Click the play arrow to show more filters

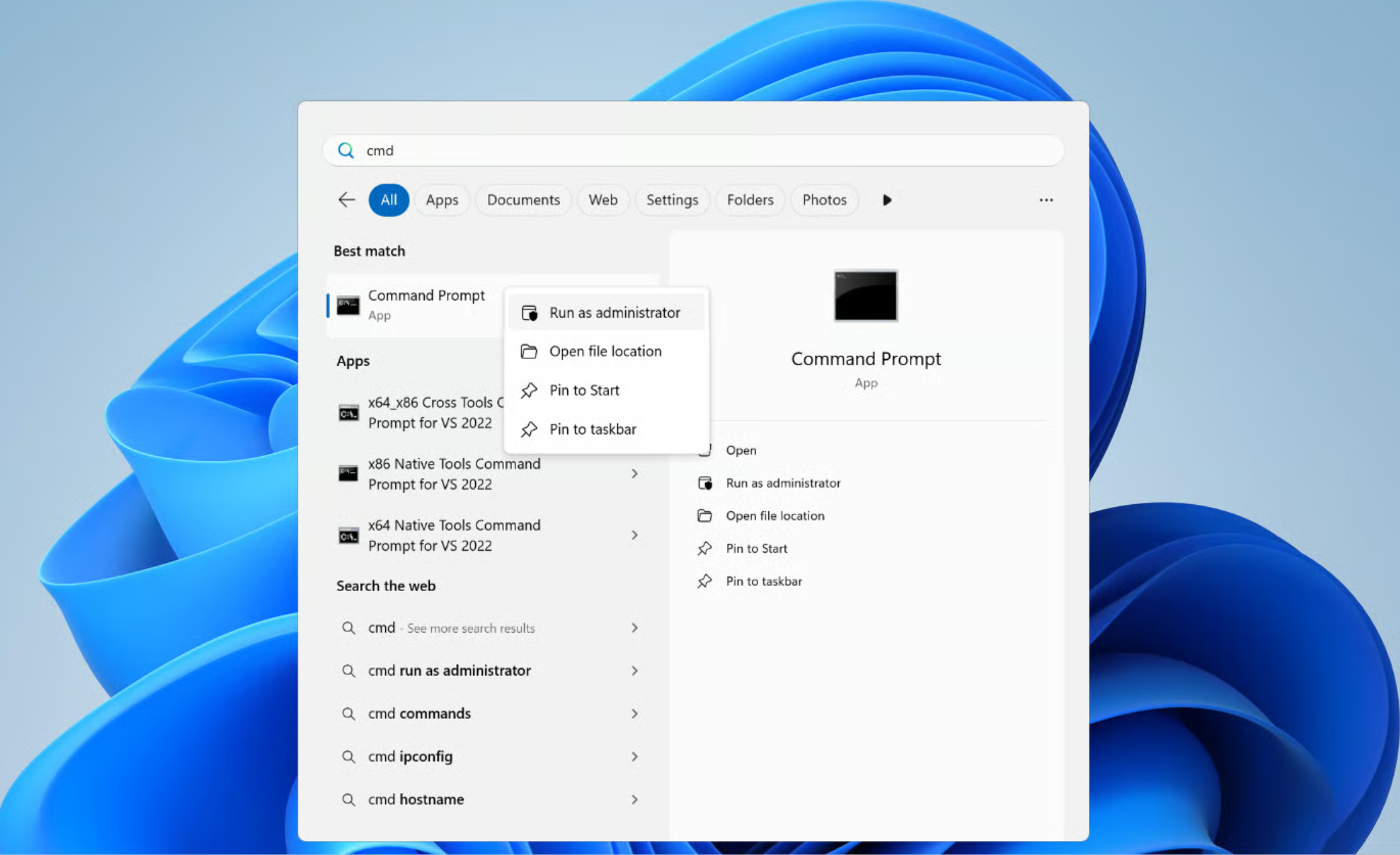(x=886, y=200)
